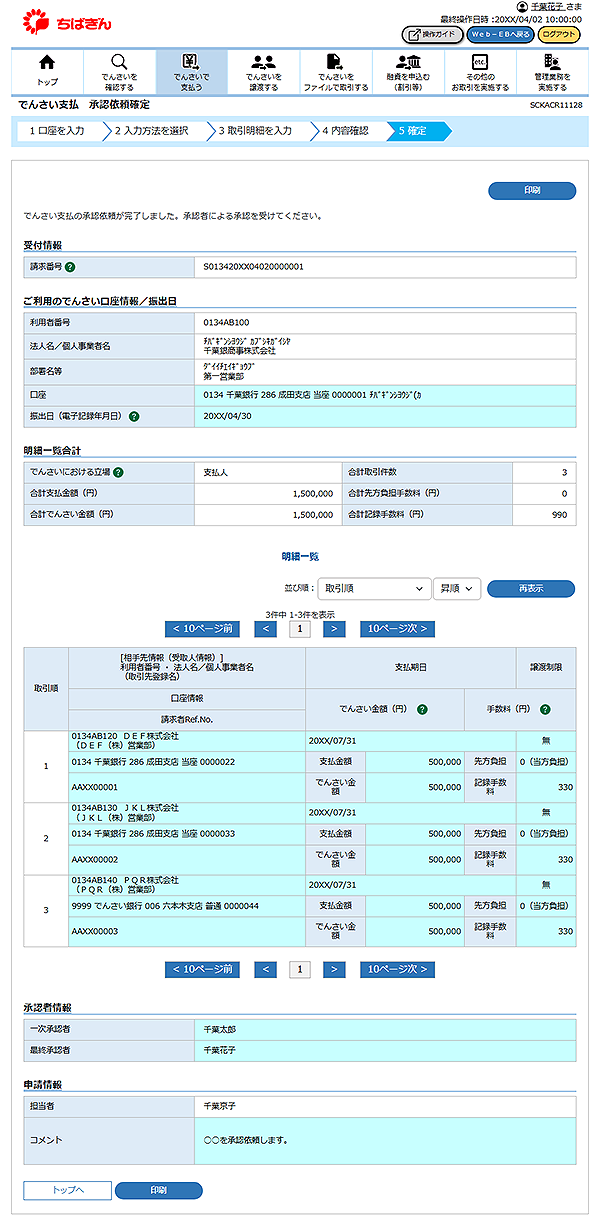
Task: Click lower < 10ページ前 pagination button
Action: coord(202,969)
